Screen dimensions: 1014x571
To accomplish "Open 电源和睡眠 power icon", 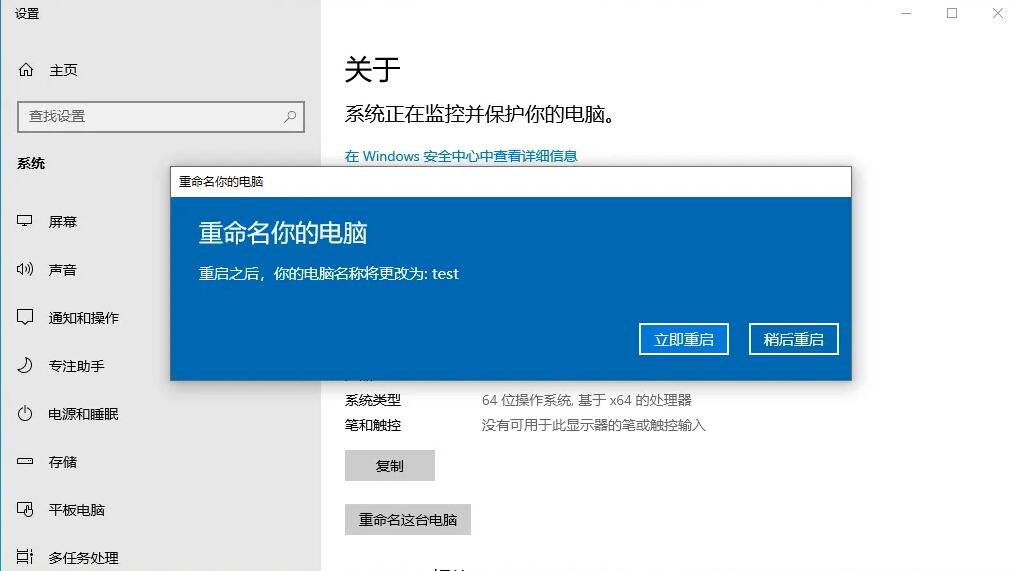I will click(x=26, y=414).
